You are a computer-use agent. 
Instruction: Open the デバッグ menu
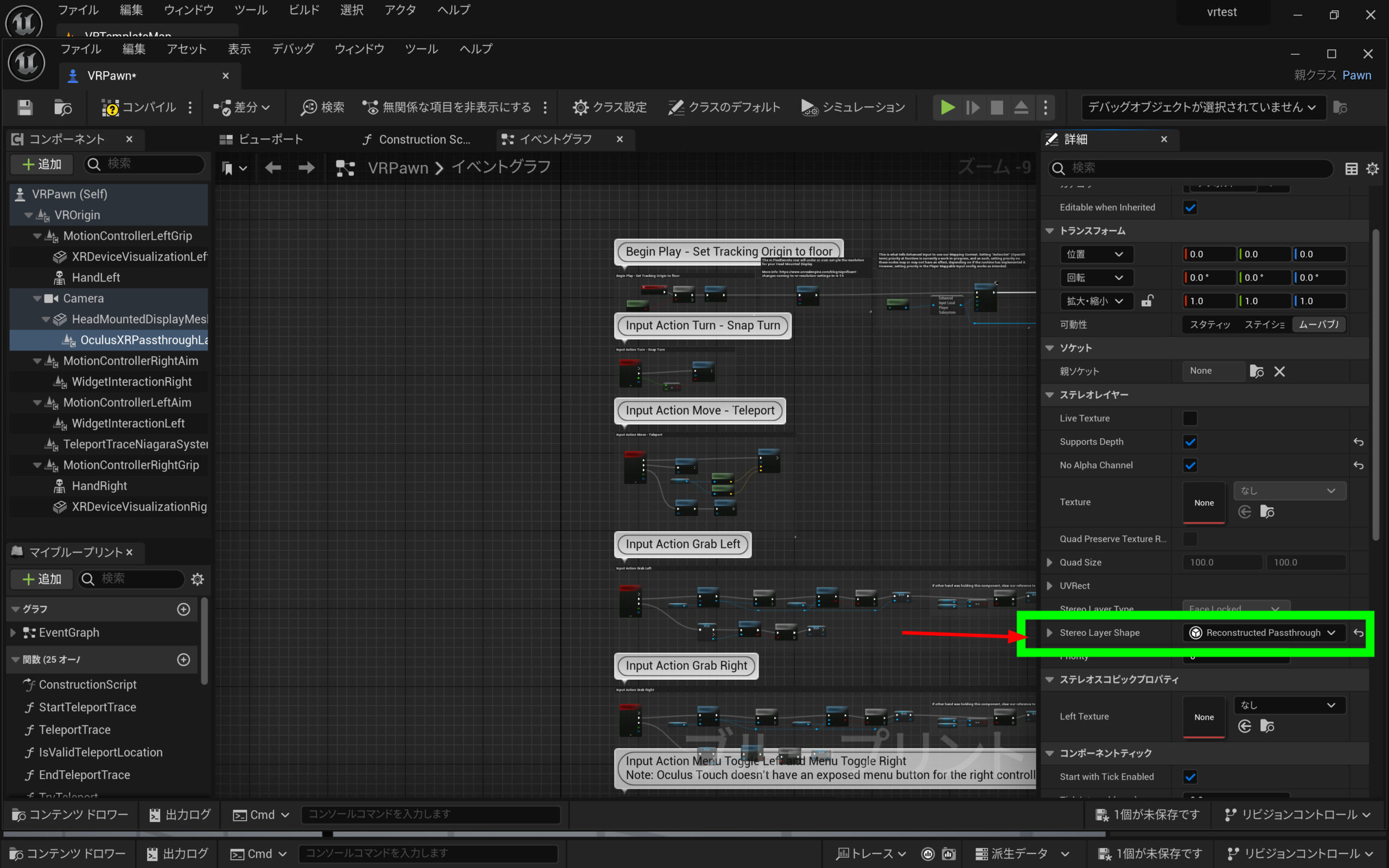pyautogui.click(x=293, y=49)
